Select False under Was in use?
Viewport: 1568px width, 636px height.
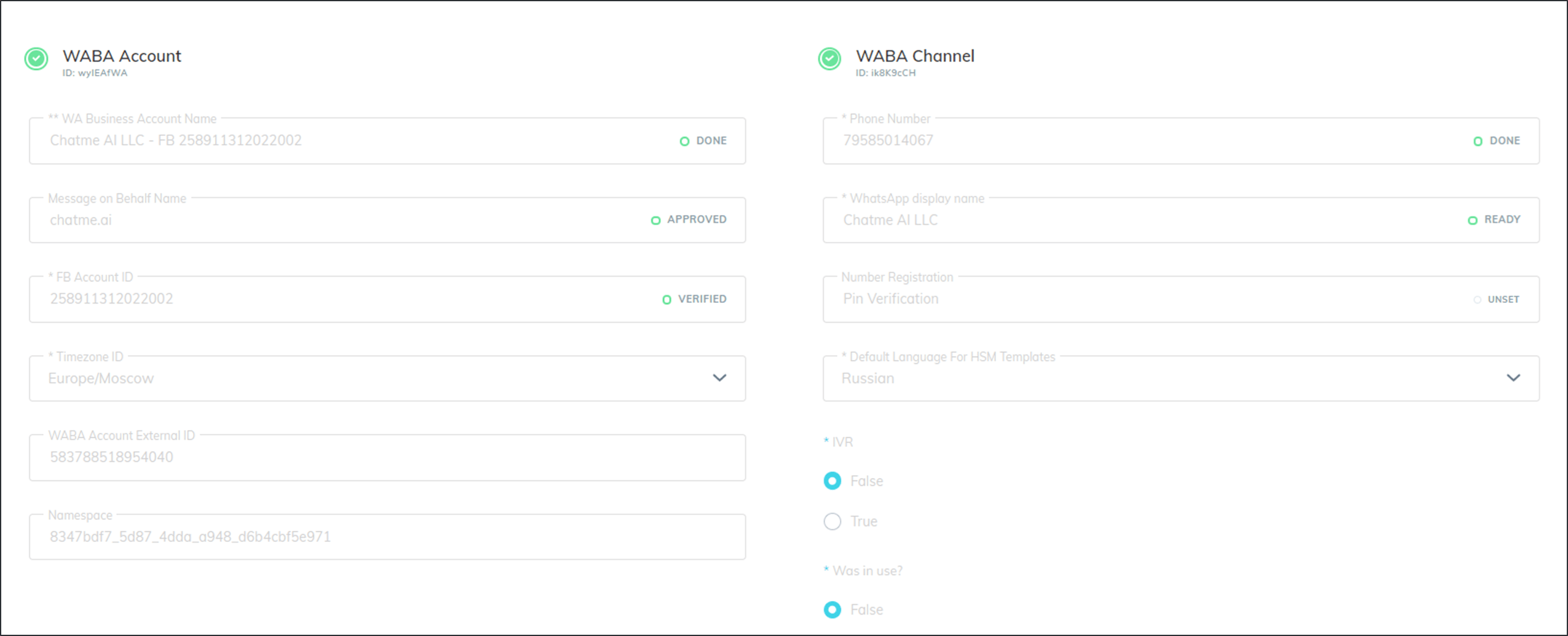point(833,610)
